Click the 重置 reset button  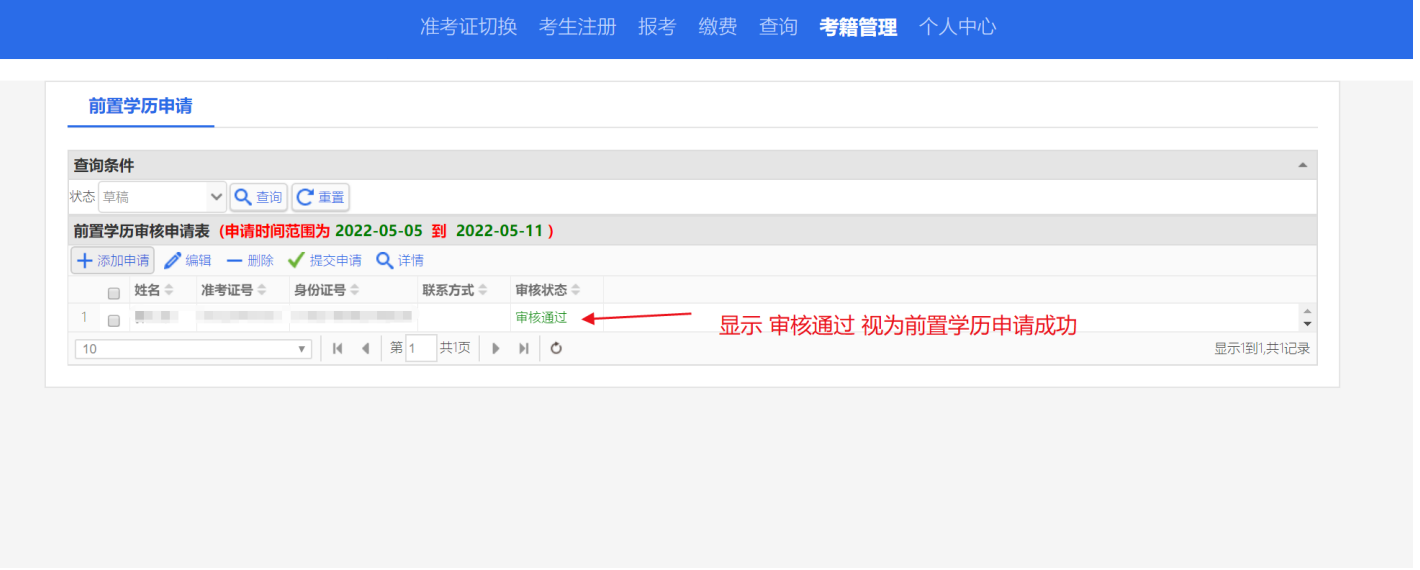pos(321,197)
